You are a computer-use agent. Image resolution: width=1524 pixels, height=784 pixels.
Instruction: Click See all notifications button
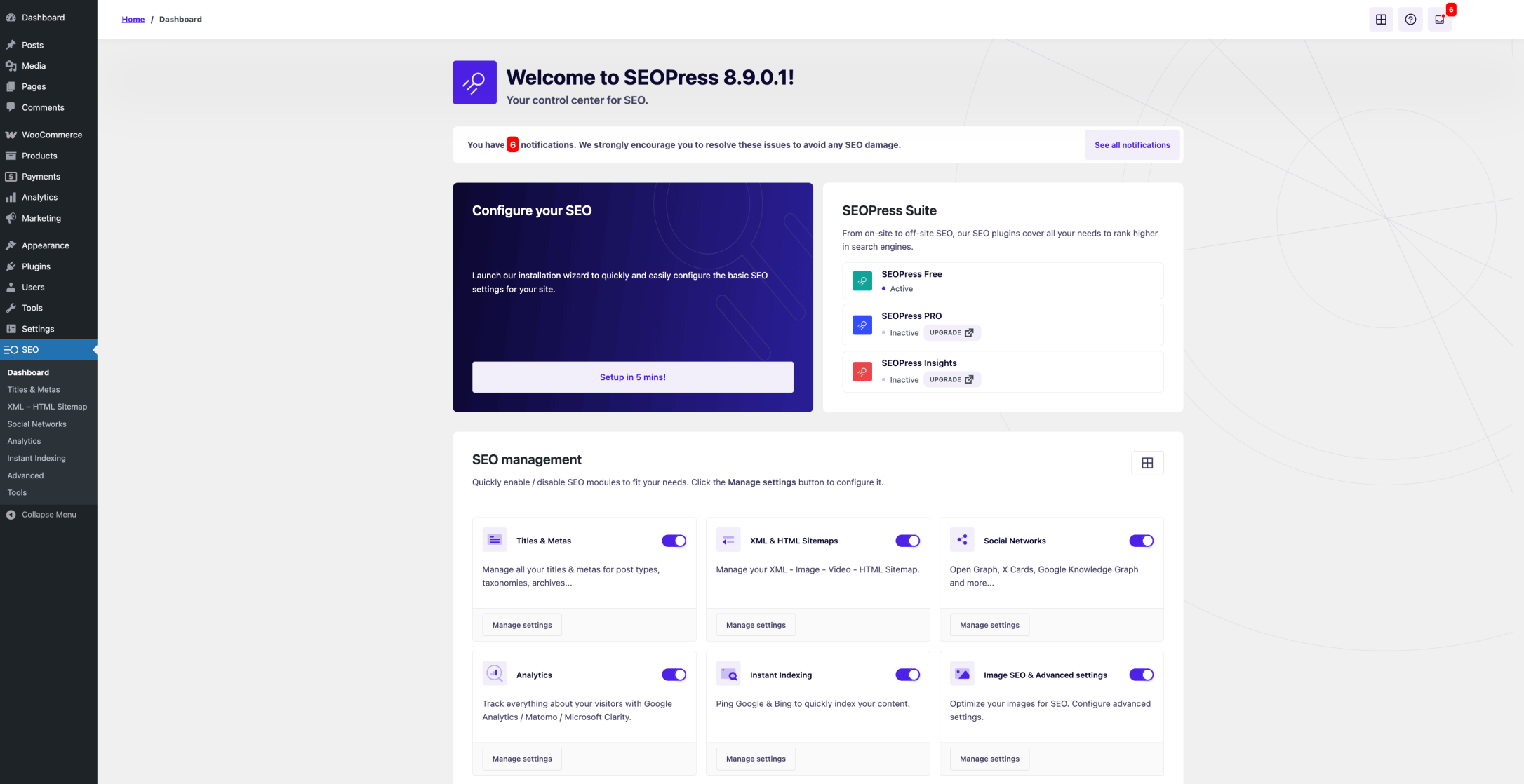click(x=1132, y=145)
